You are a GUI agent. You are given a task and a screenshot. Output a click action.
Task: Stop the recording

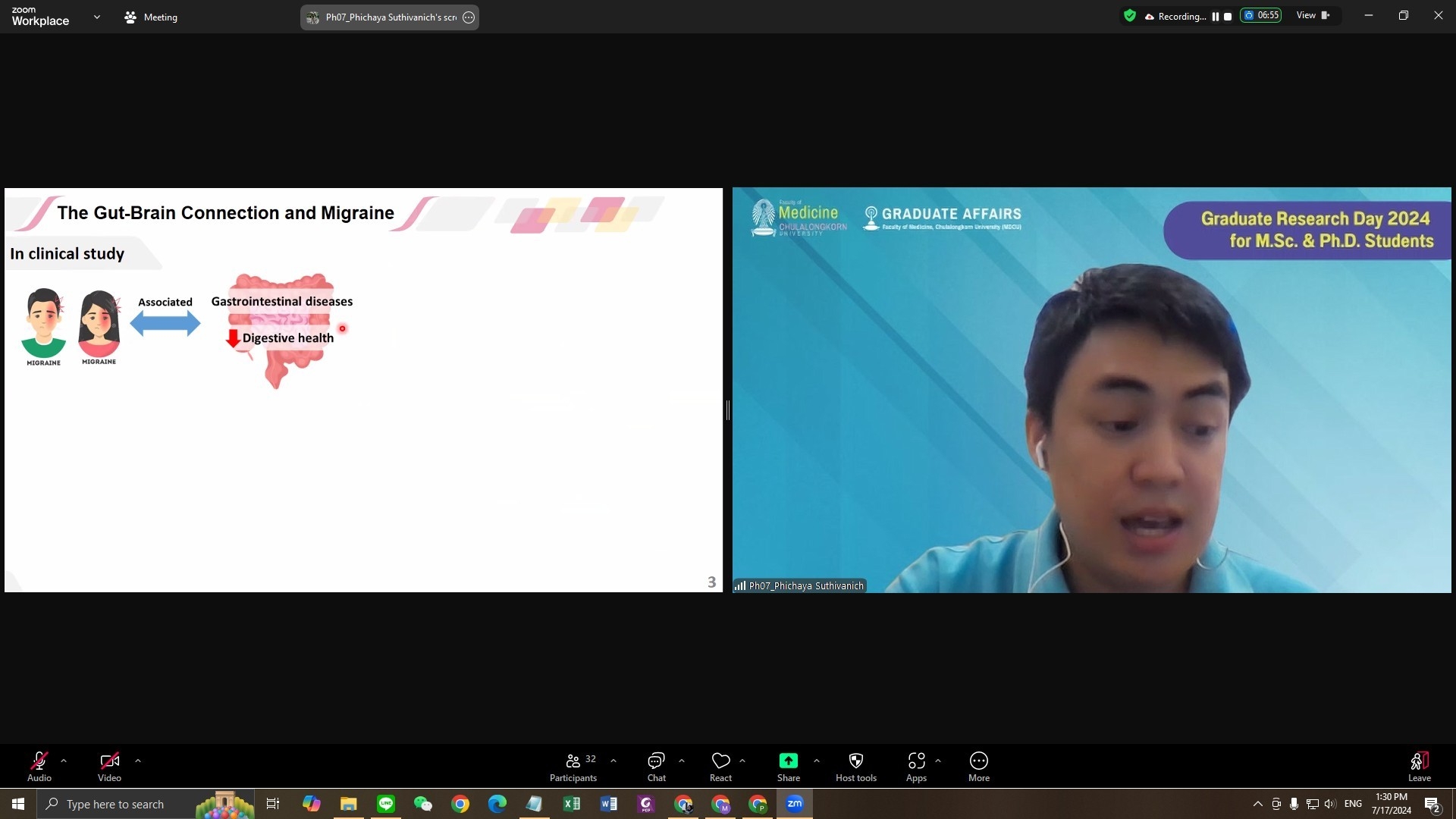coord(1228,17)
